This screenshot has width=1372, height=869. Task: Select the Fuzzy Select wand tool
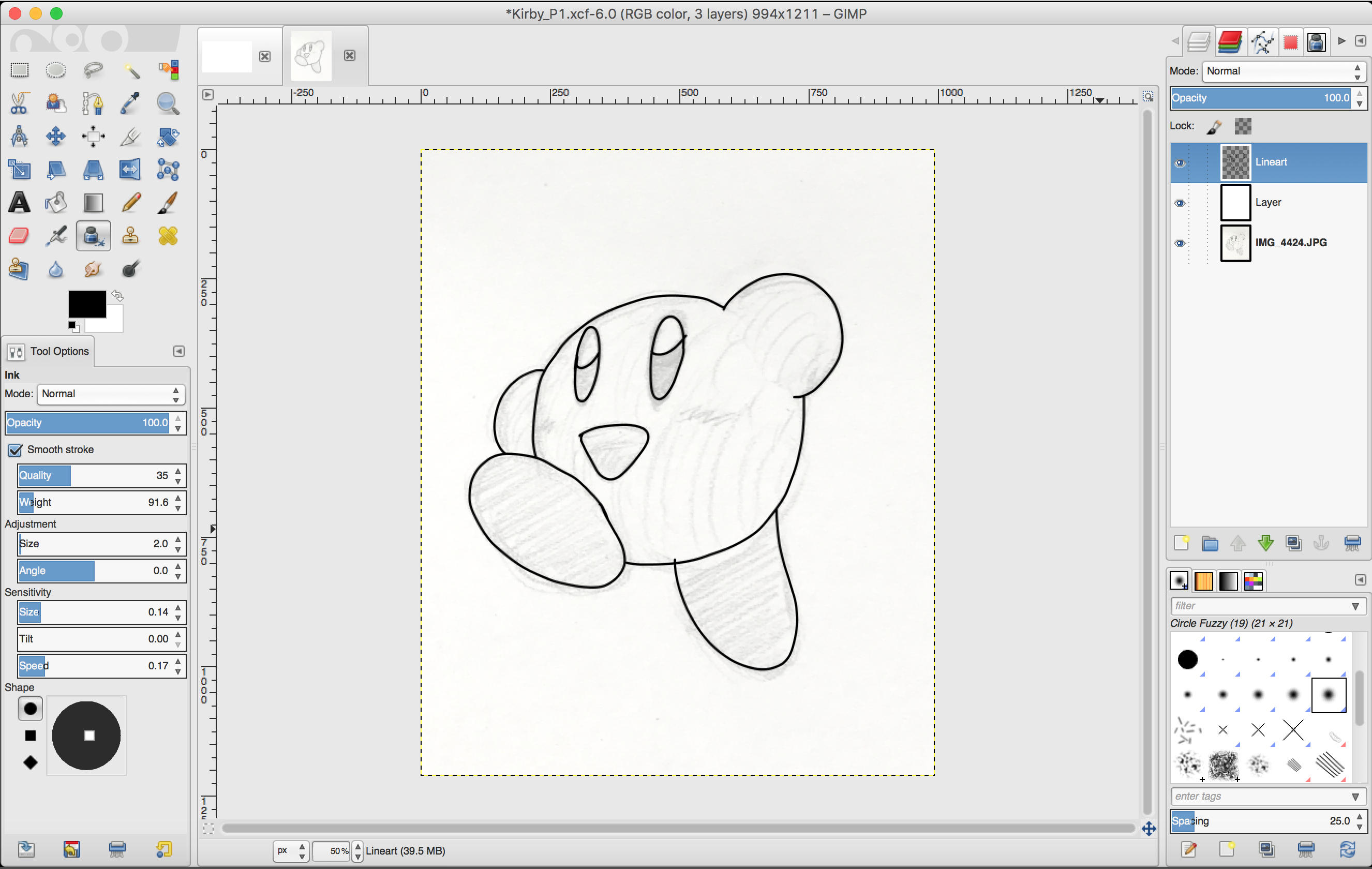130,71
